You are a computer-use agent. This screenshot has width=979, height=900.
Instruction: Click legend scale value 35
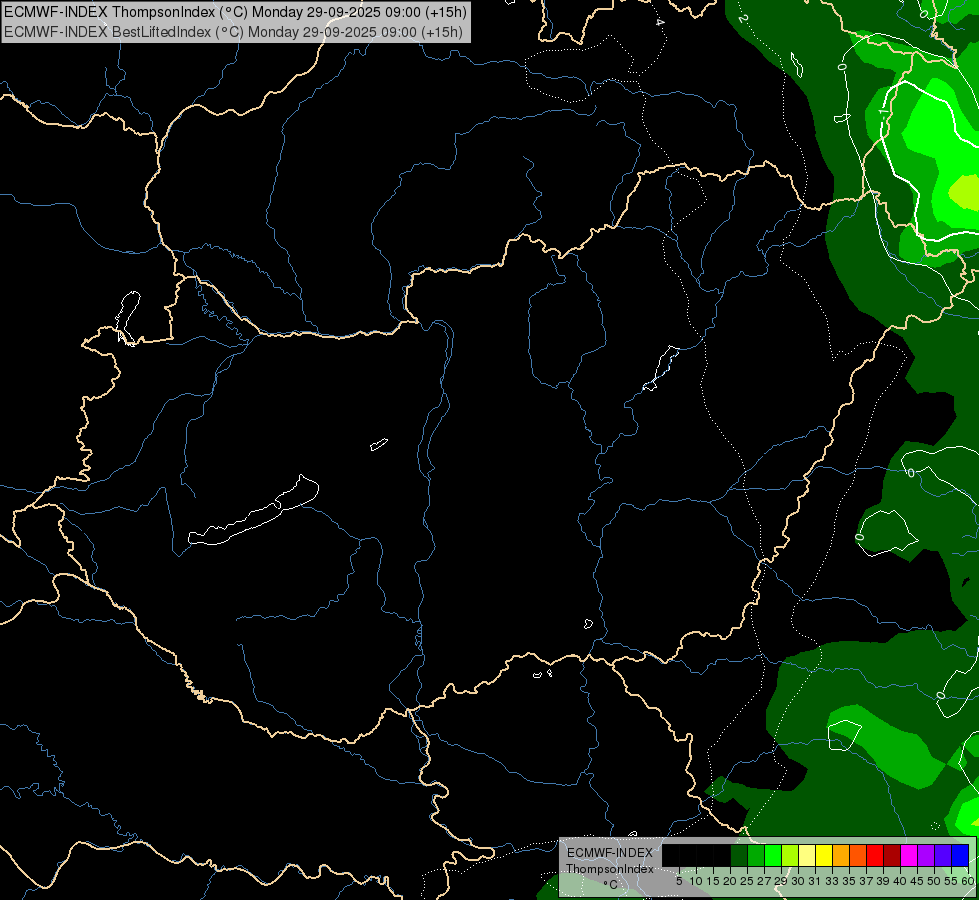coord(849,881)
